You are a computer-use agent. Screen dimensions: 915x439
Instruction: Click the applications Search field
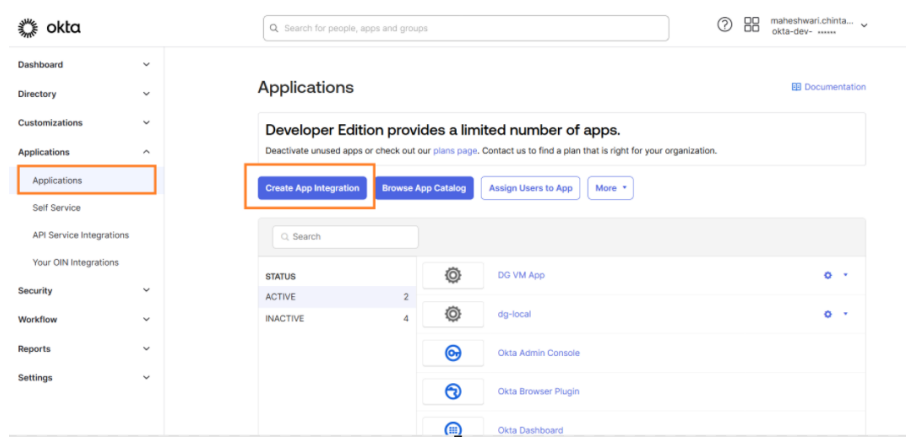tap(345, 237)
